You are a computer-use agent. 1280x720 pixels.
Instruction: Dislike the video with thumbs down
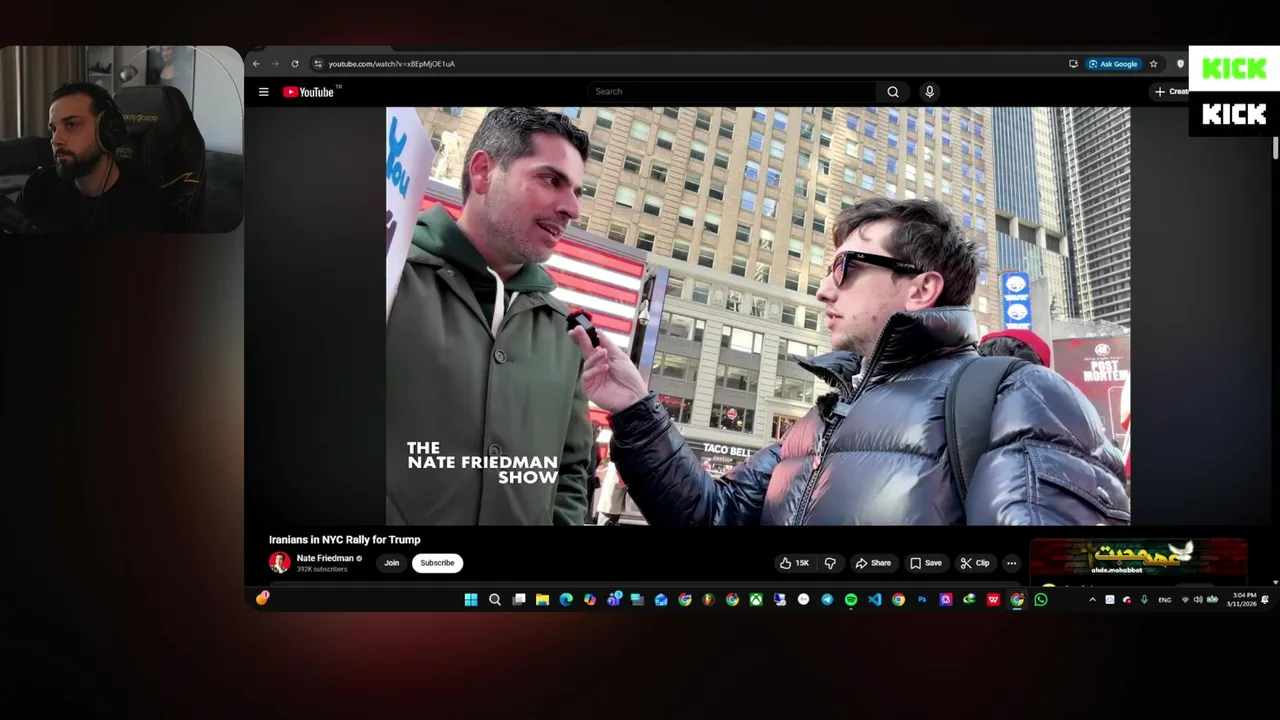click(830, 563)
